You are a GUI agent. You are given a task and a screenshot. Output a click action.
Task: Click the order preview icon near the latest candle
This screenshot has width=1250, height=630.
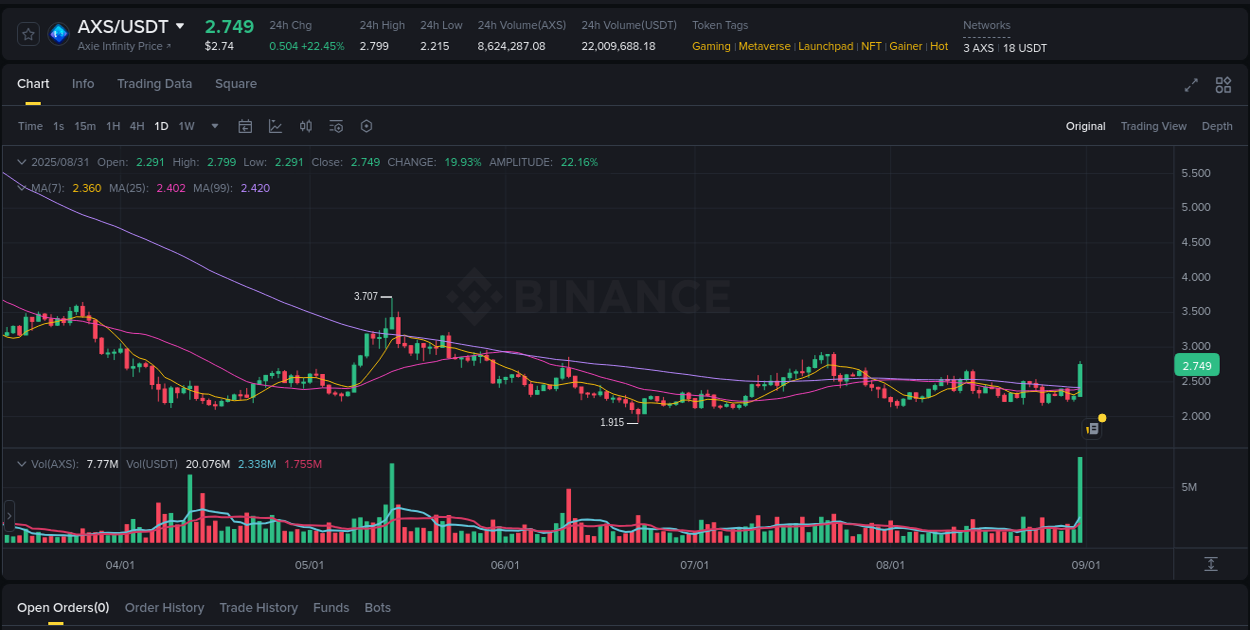pyautogui.click(x=1092, y=428)
